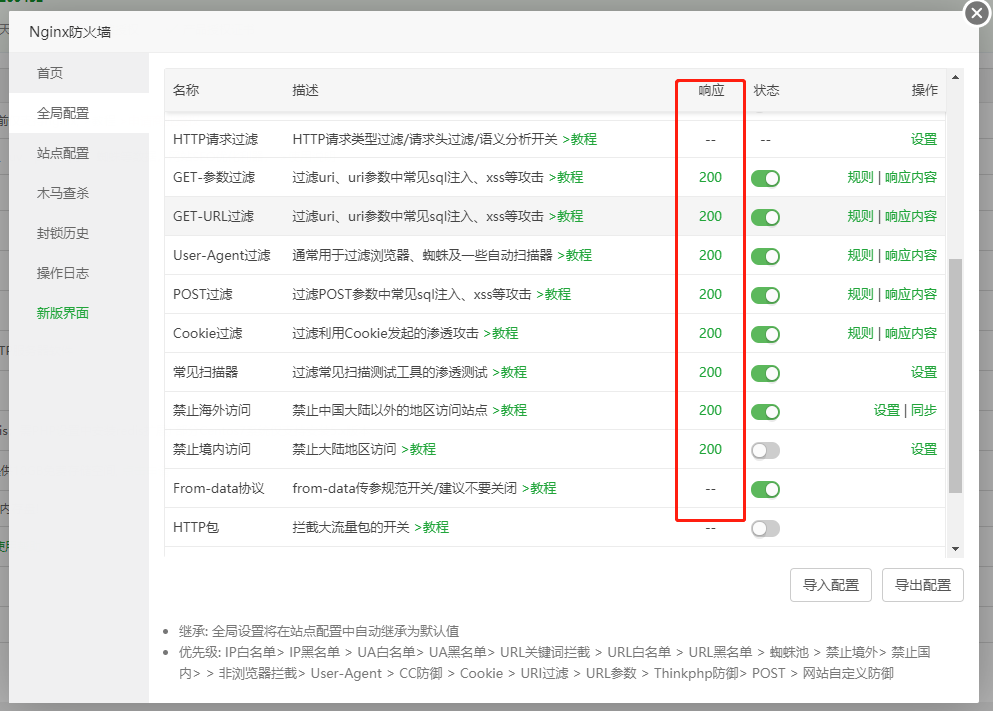Toggle the POST过滤 switch

[x=765, y=295]
